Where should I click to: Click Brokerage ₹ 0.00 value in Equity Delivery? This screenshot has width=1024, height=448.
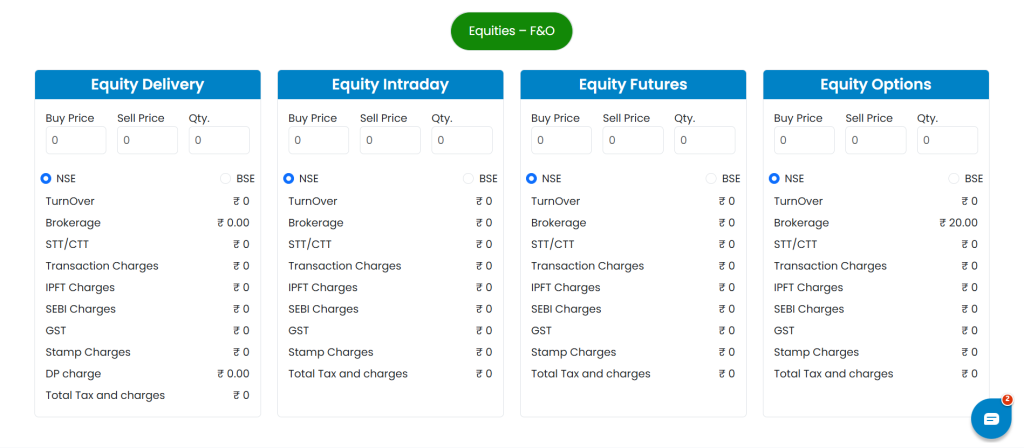[233, 223]
